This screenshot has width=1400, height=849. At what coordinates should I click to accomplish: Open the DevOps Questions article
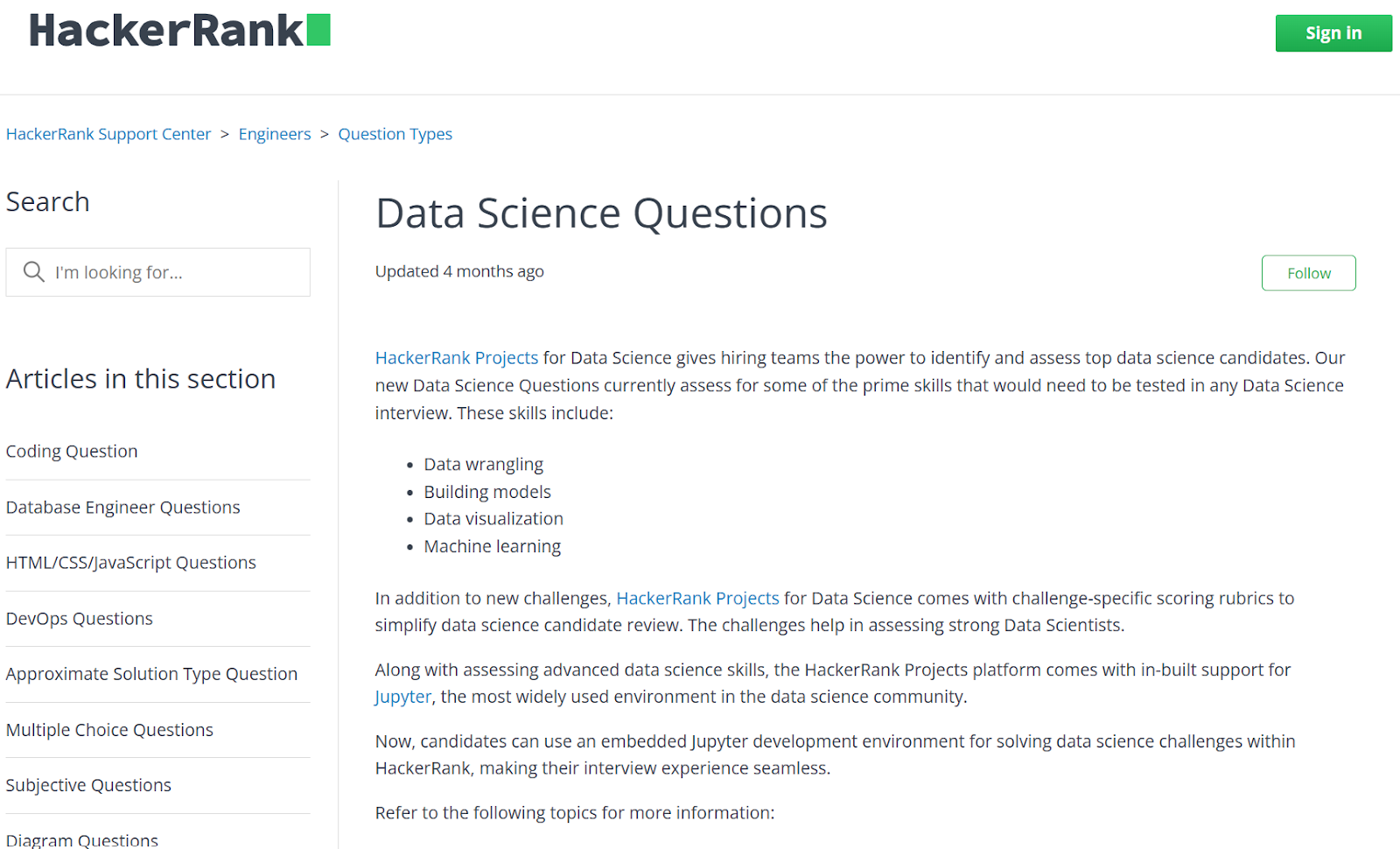tap(80, 619)
